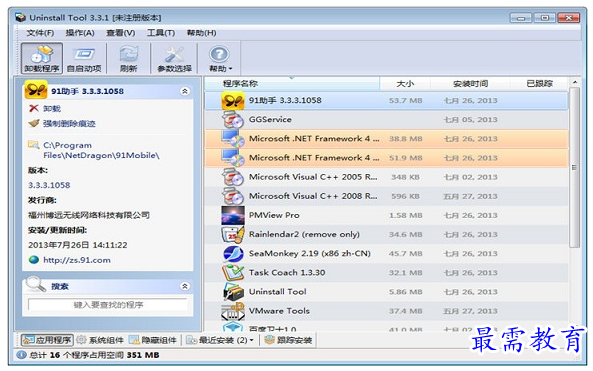Select the Microsoft Visual C++ 2005 row
The image size is (593, 371).
[386, 177]
